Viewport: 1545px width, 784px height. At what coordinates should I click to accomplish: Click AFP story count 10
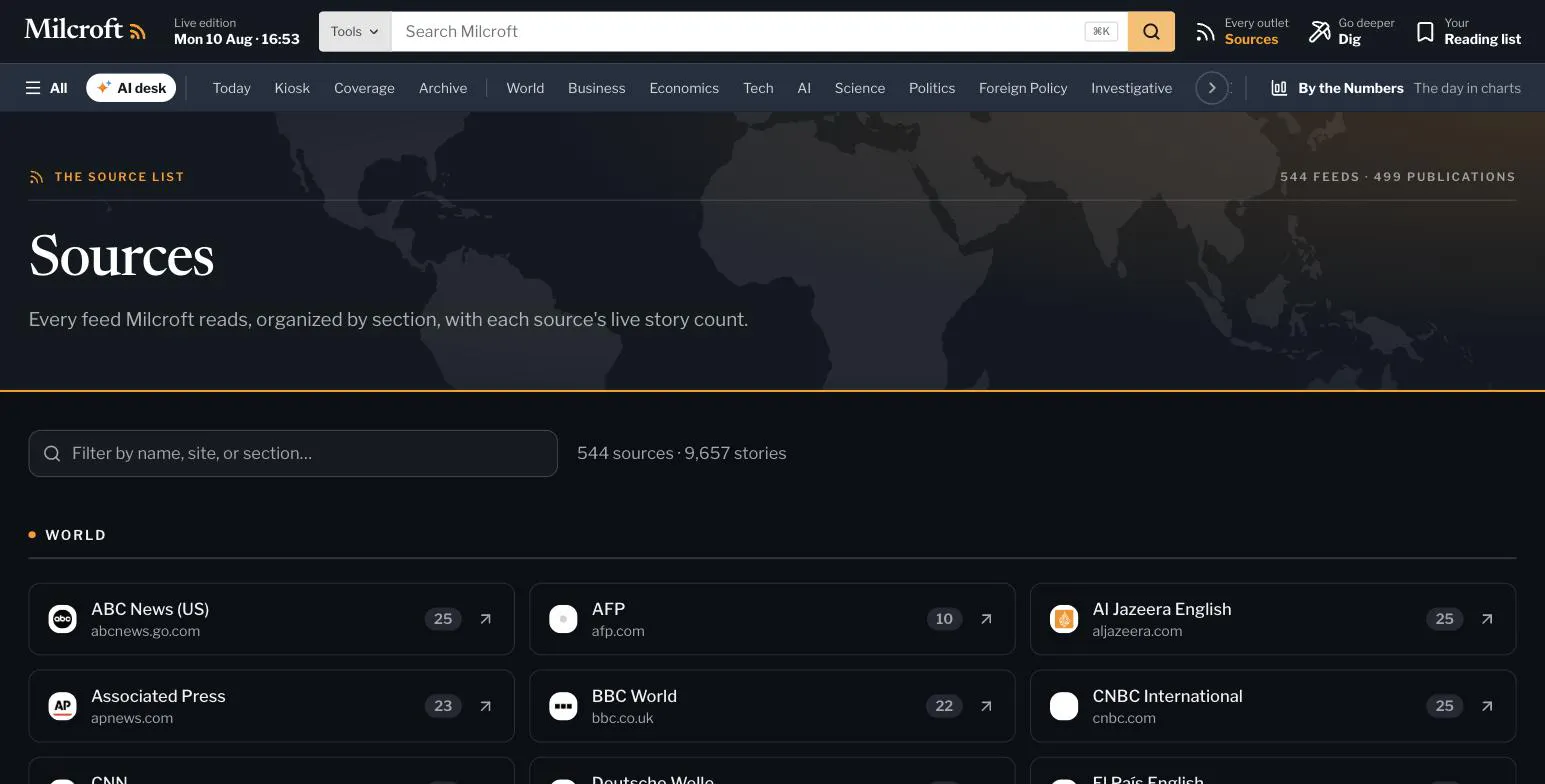[944, 619]
